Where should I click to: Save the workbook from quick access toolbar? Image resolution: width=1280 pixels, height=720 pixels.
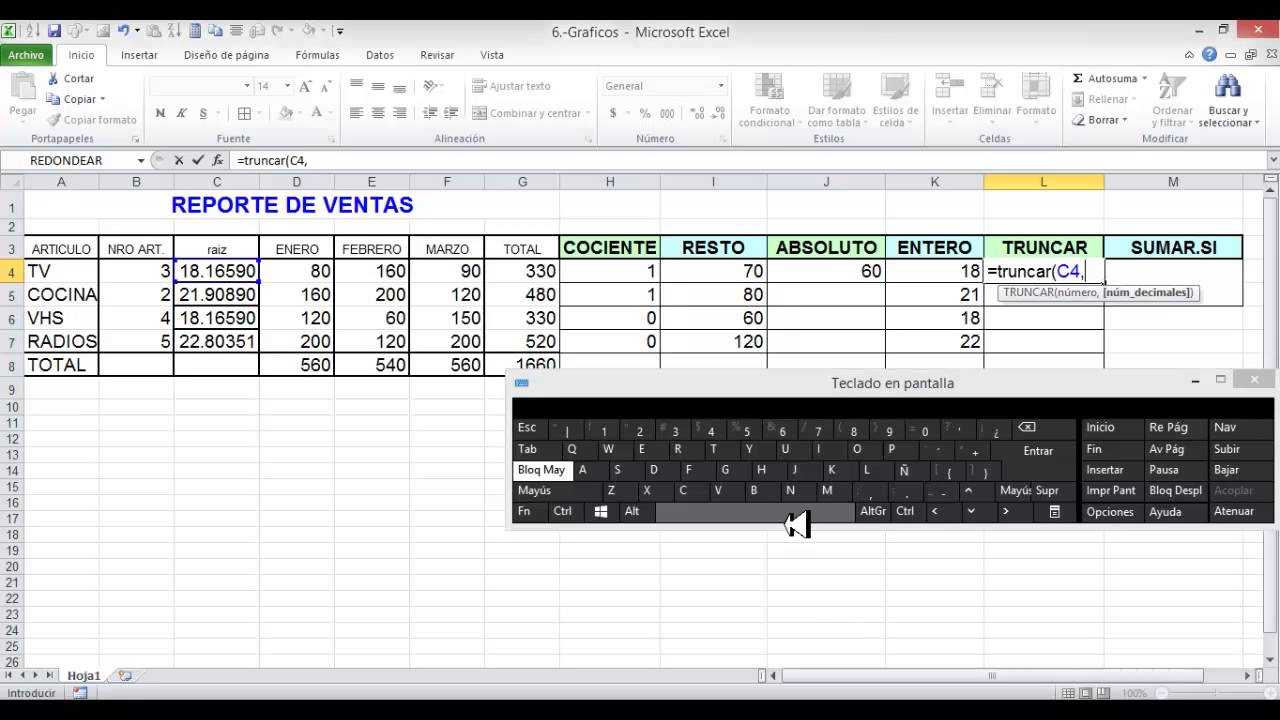coord(55,31)
